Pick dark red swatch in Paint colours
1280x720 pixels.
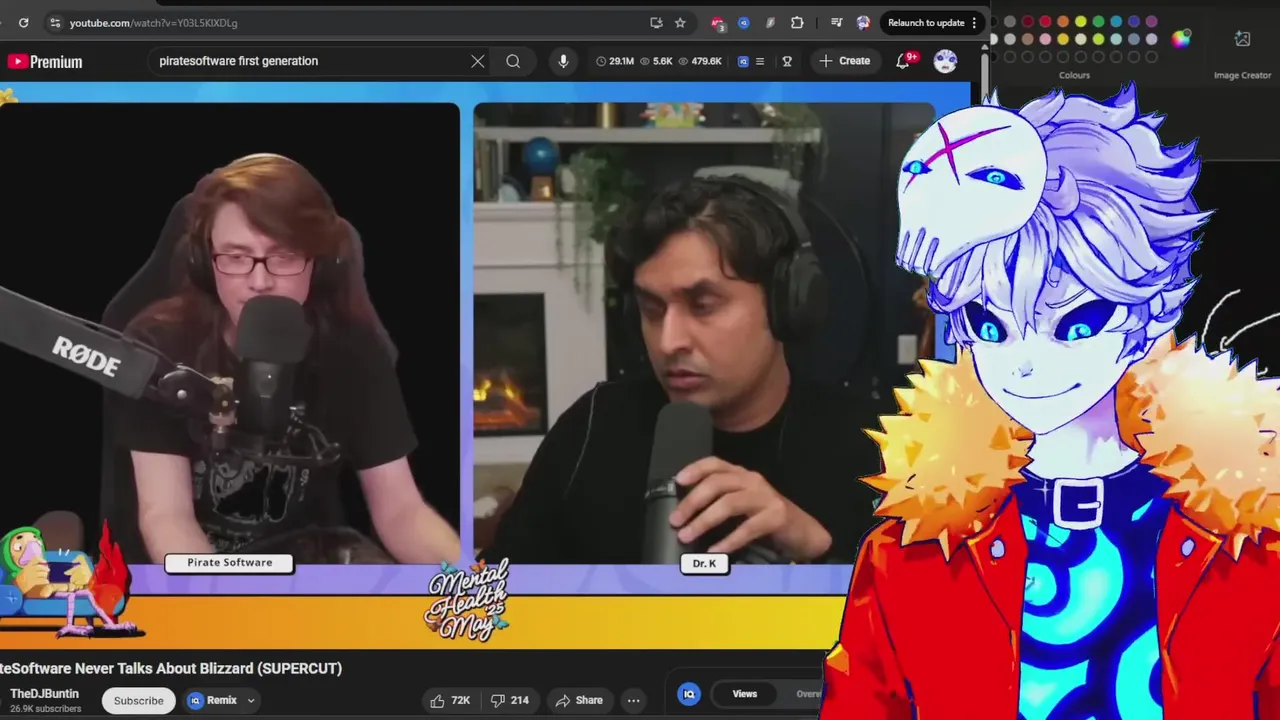tap(1028, 22)
